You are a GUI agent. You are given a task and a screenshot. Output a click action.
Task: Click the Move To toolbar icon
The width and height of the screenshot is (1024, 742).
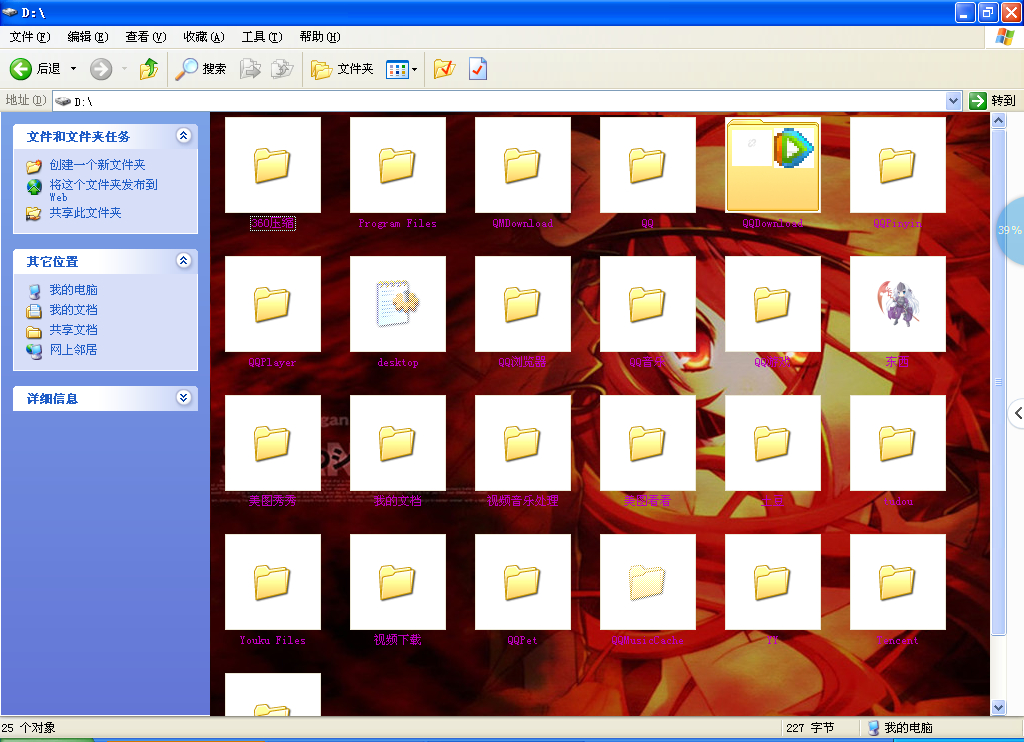(x=250, y=69)
